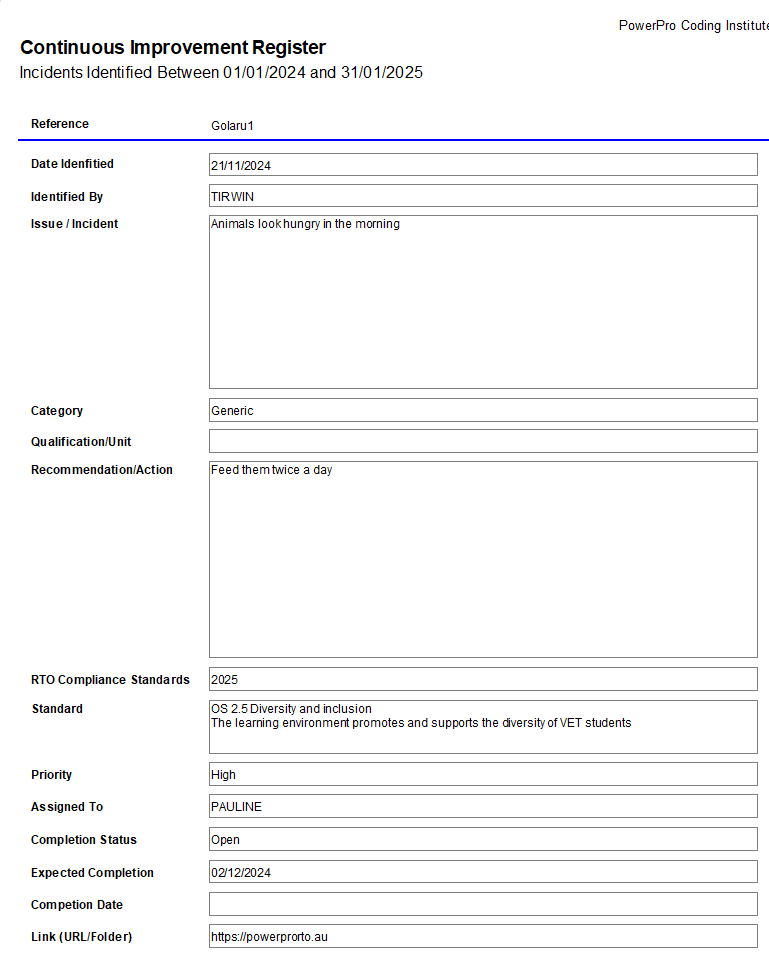Click the Incidents Identified Between date subtitle

(x=221, y=73)
